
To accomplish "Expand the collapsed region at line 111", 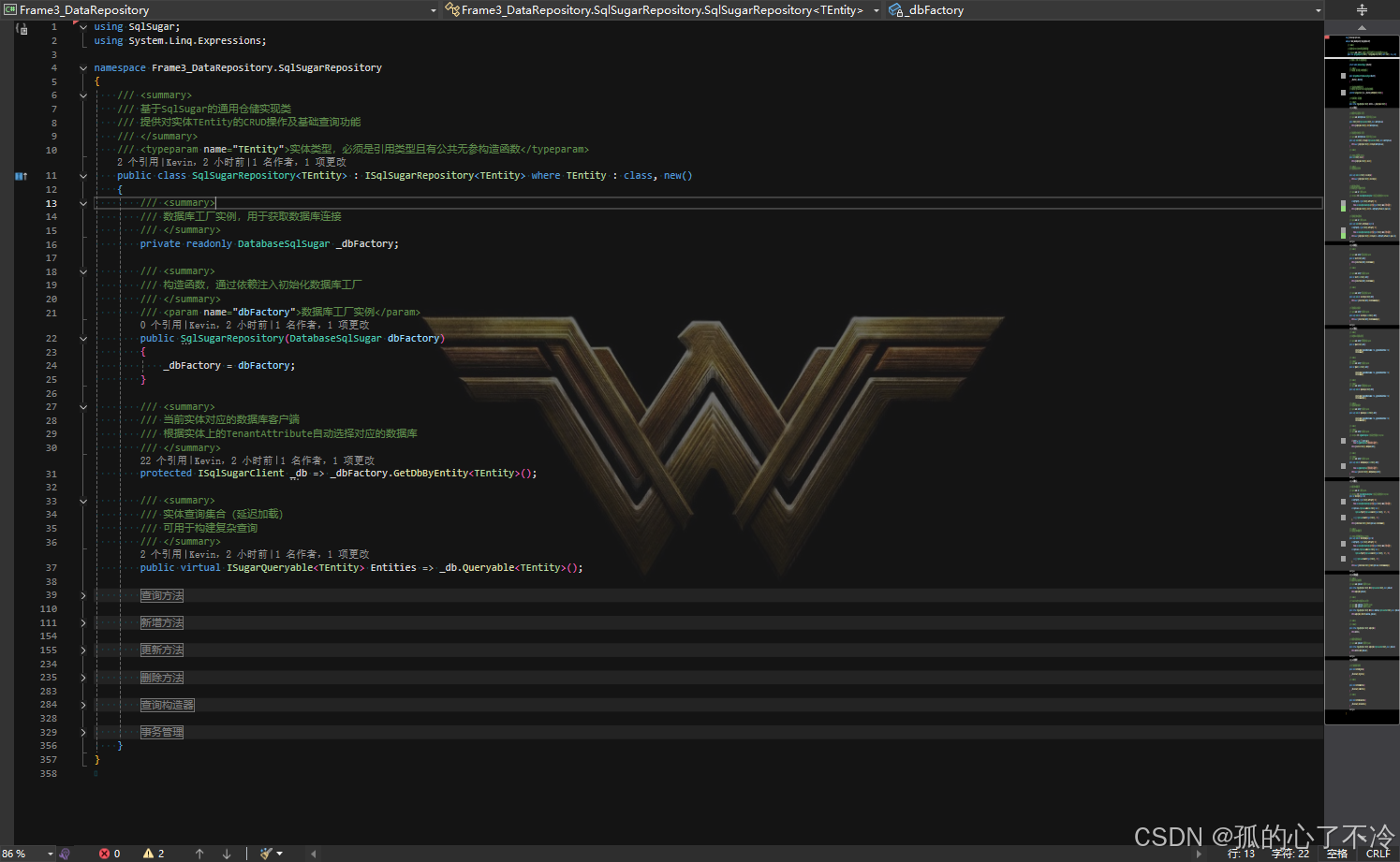I will pyautogui.click(x=83, y=623).
